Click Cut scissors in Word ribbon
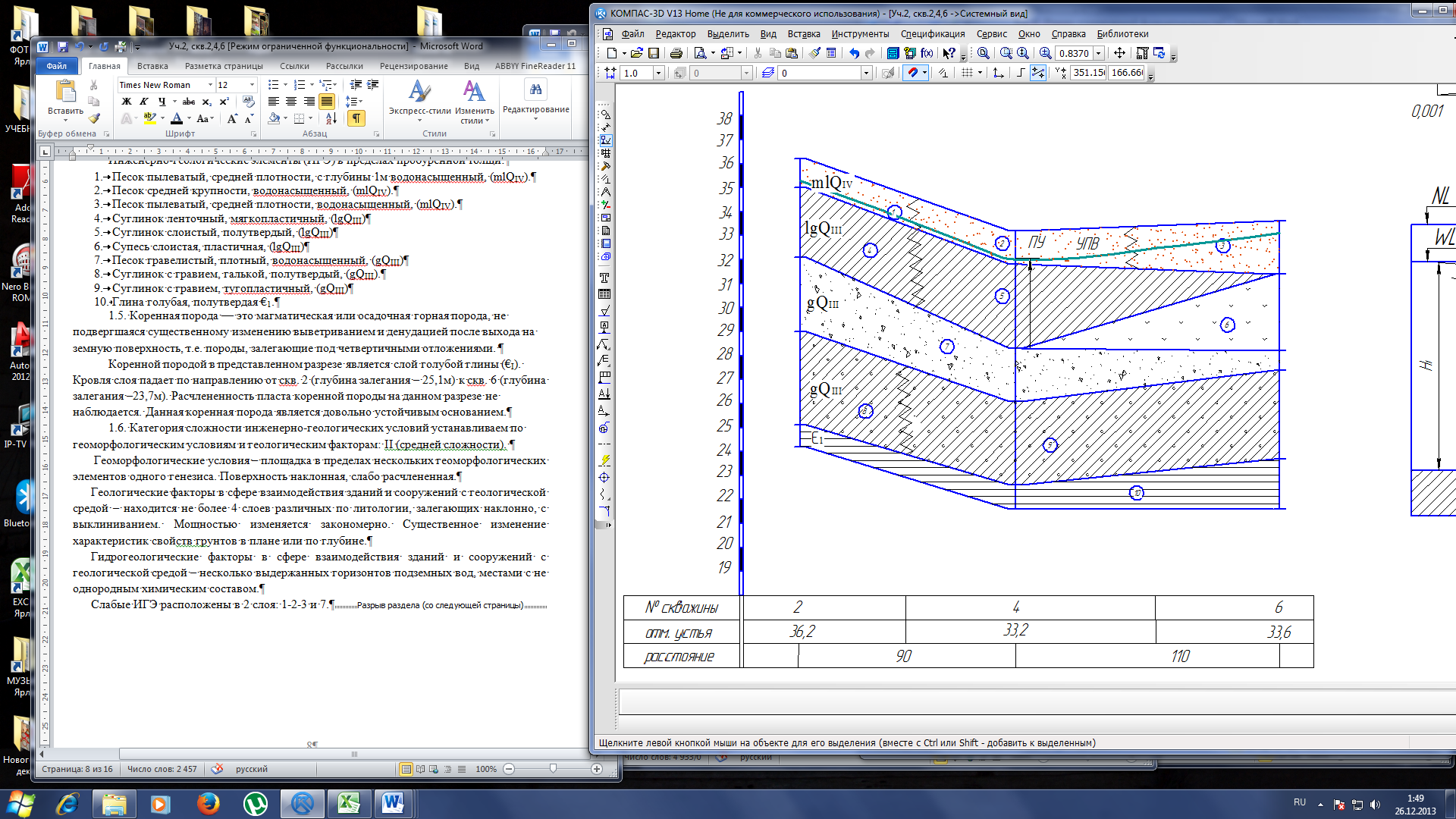This screenshot has height=819, width=1456. [x=94, y=85]
